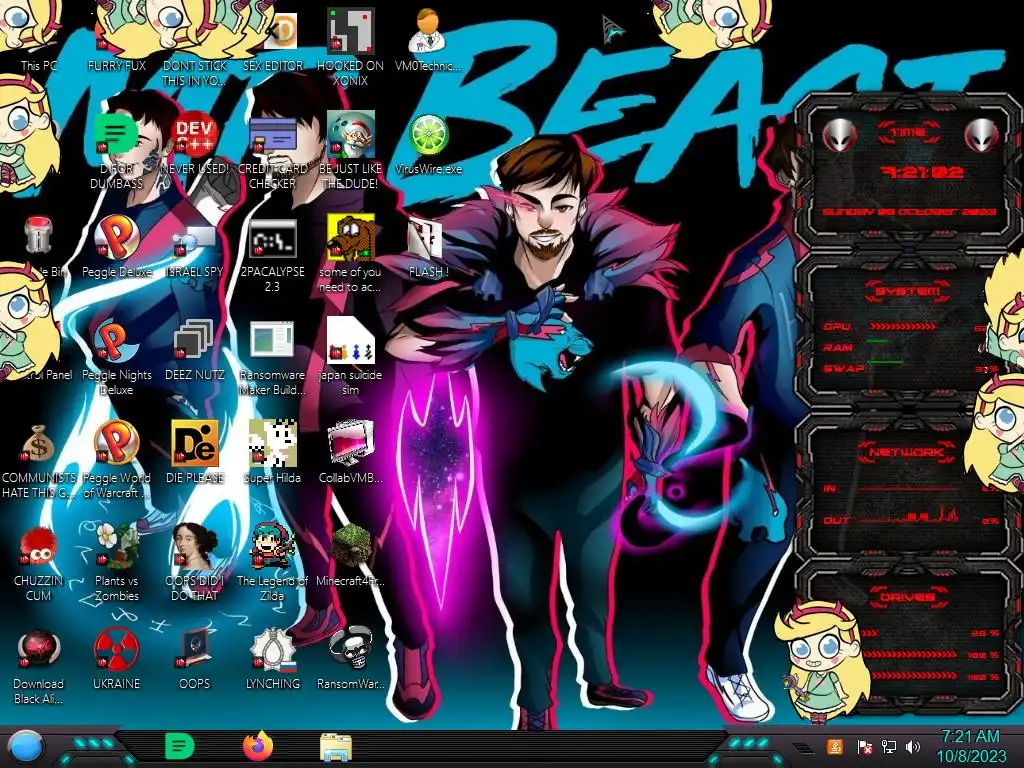This screenshot has width=1024, height=768.
Task: Select the Download Black Ali... desktop icon
Action: pyautogui.click(x=38, y=649)
